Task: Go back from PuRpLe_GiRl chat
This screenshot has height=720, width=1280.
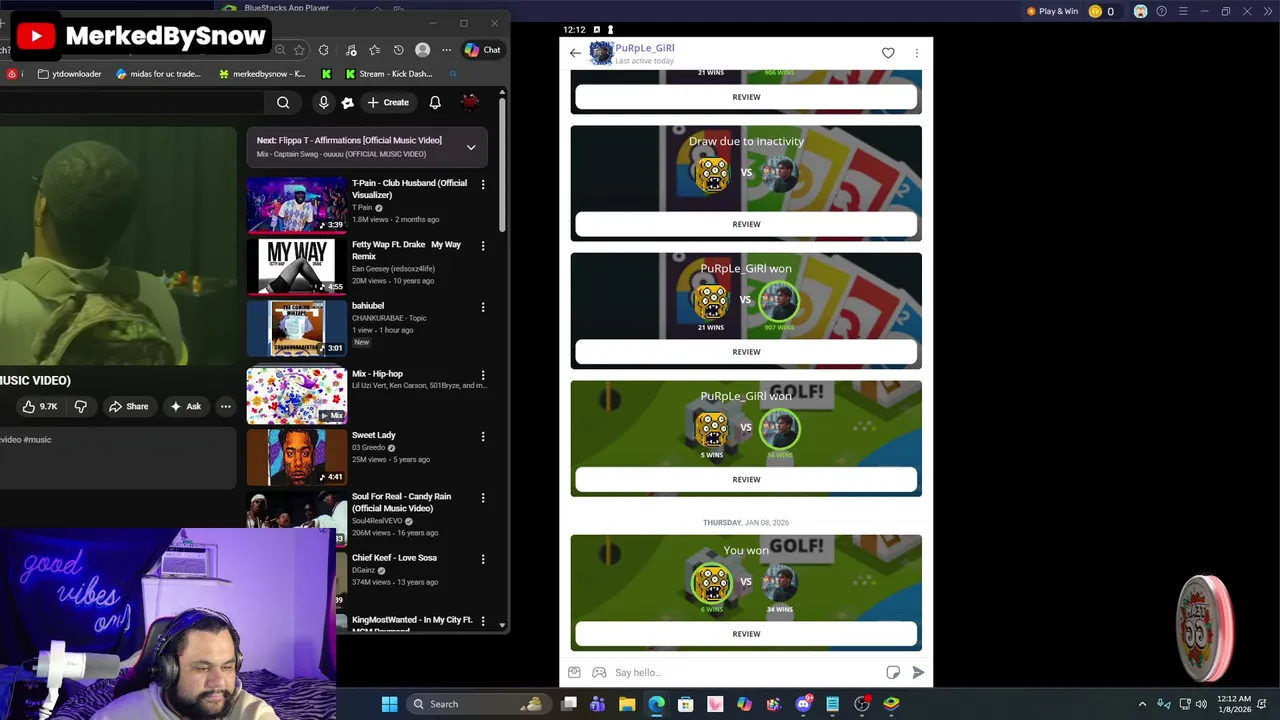Action: point(575,53)
